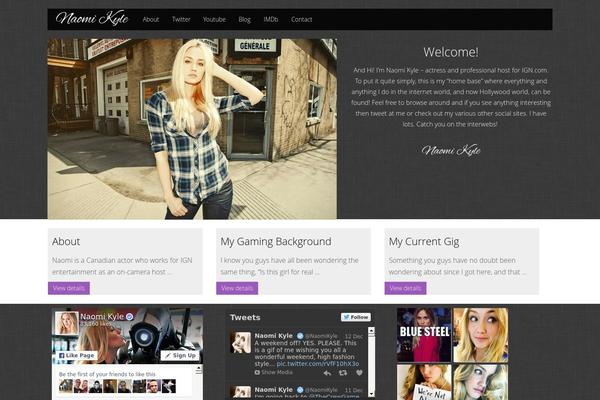Viewport: 600px width, 400px height.
Task: Click the Naomi Kyle logo in the navbar
Action: [x=92, y=18]
